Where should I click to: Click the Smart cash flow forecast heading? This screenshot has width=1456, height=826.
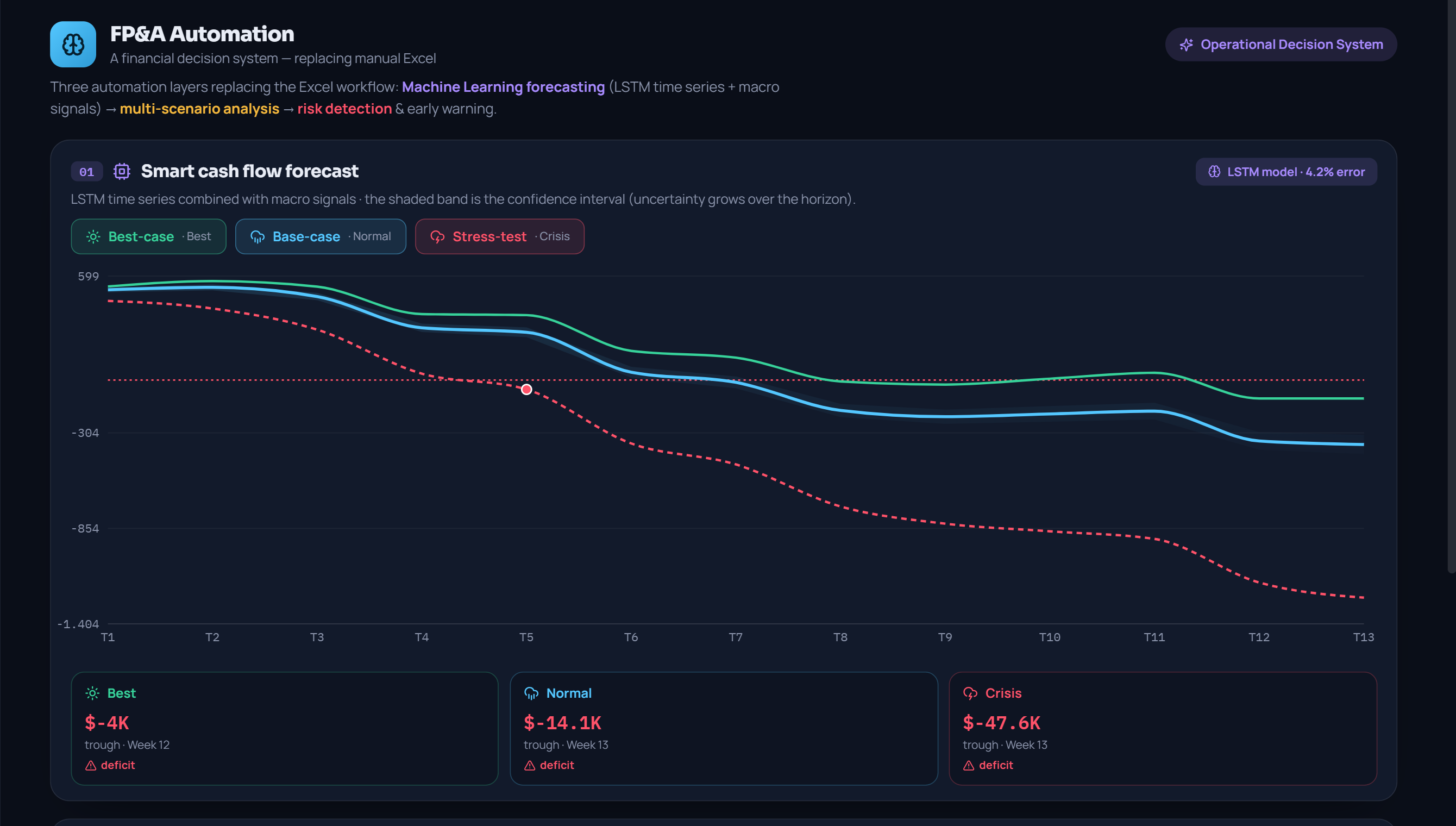coord(249,171)
